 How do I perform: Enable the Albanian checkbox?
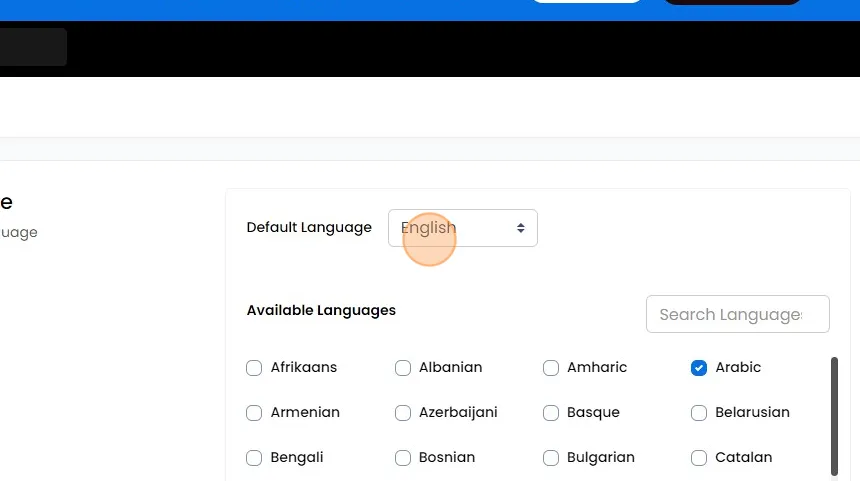(x=403, y=367)
